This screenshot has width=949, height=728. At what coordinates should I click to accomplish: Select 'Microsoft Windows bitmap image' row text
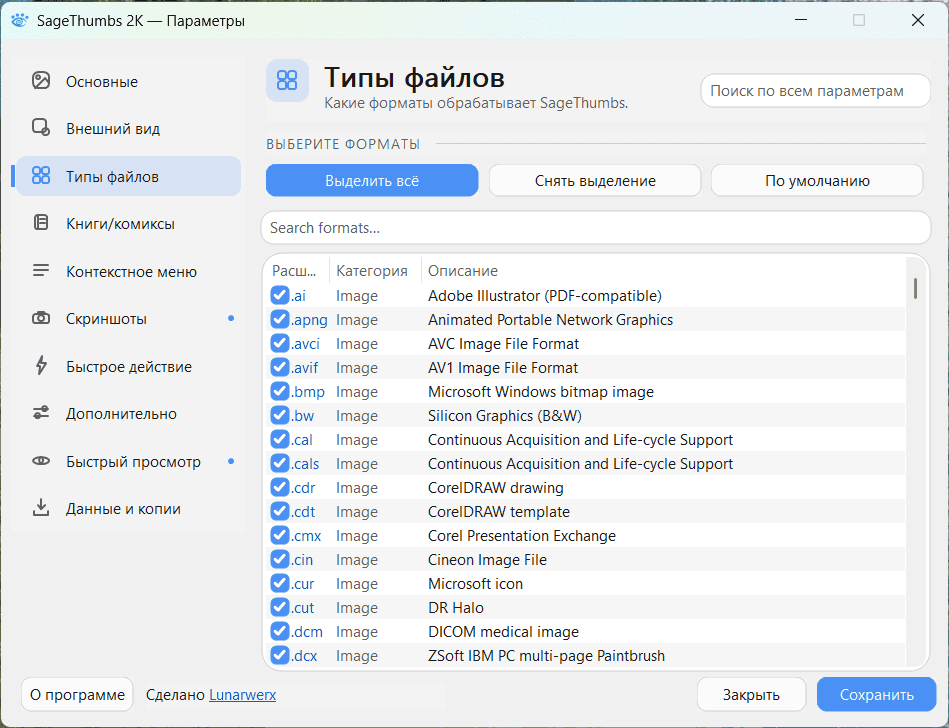tap(540, 392)
